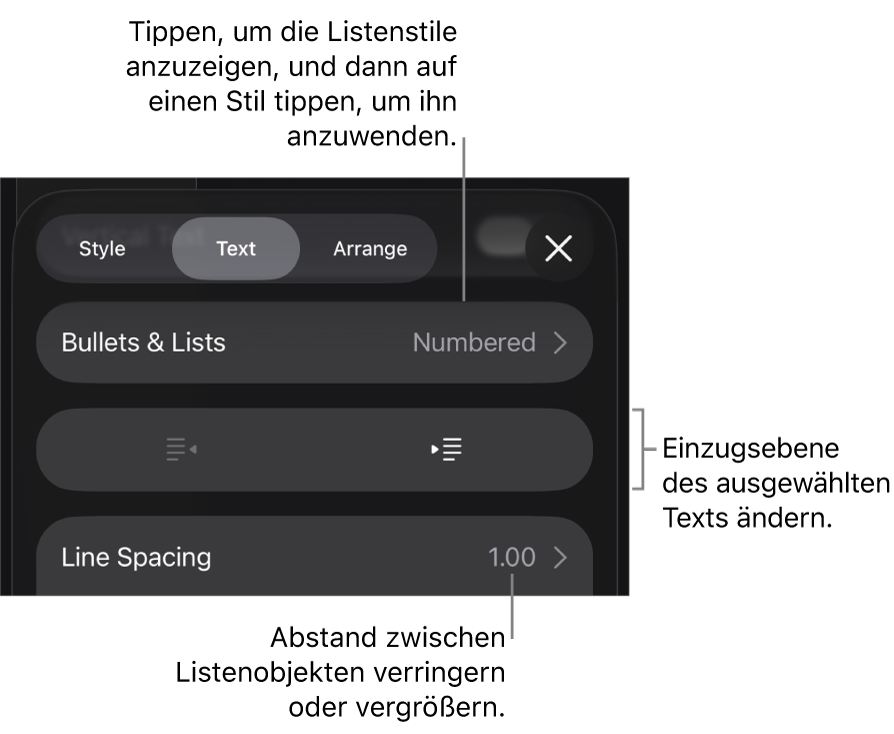Viewport: 894px width, 734px height.
Task: Increase list indent with the indent icon
Action: [x=446, y=450]
